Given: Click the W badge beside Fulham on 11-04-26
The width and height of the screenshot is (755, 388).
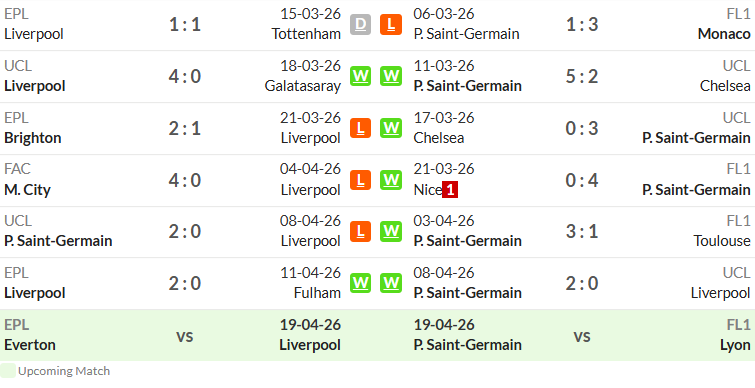Looking at the screenshot, I should pos(361,283).
